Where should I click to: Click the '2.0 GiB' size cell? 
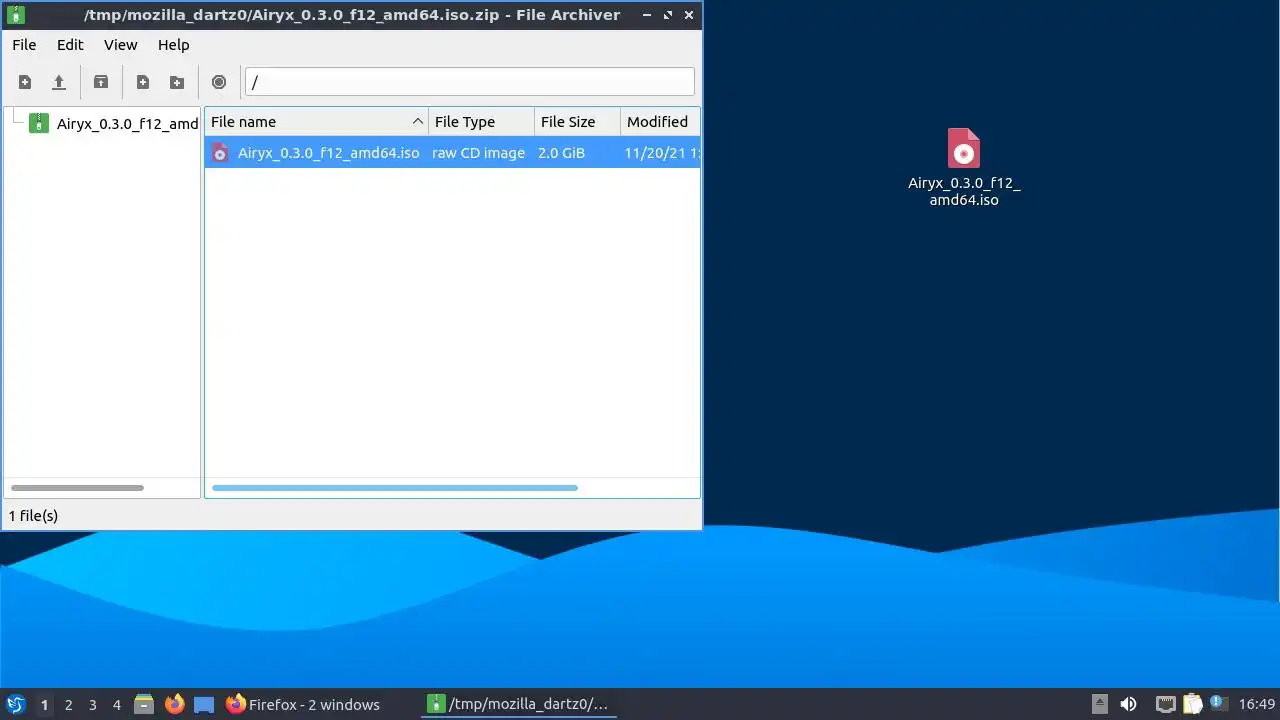(x=561, y=153)
